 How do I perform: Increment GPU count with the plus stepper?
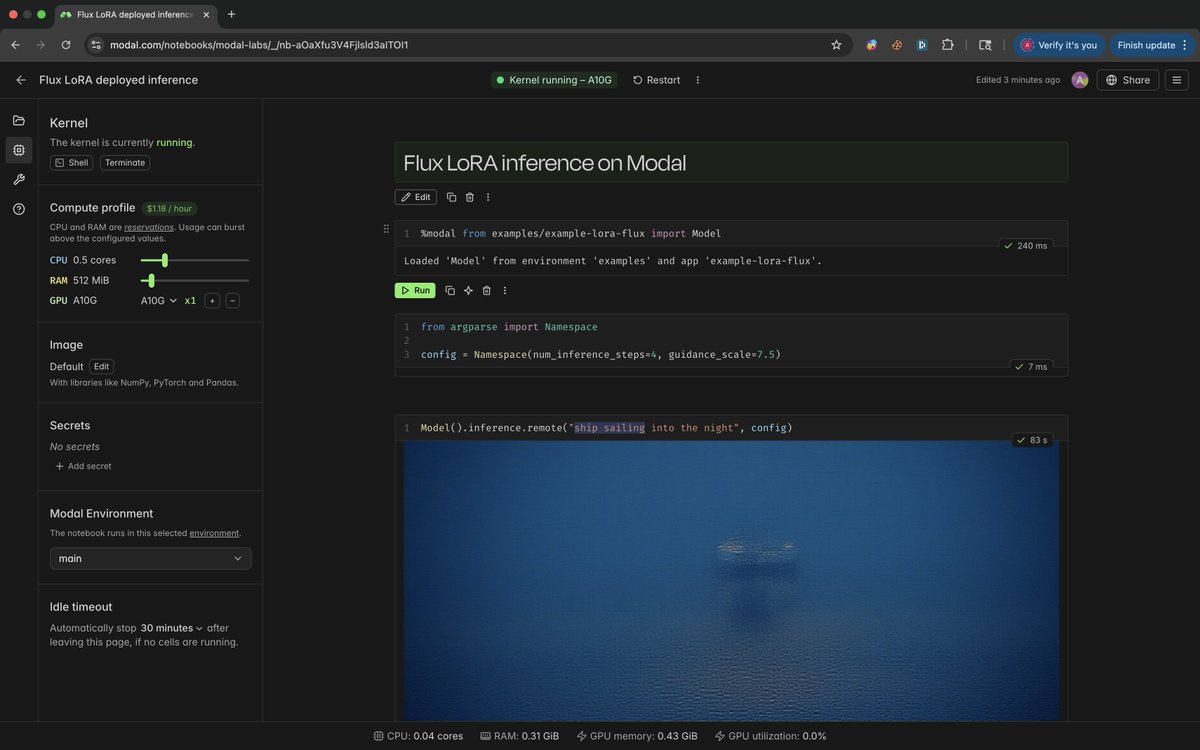point(211,299)
